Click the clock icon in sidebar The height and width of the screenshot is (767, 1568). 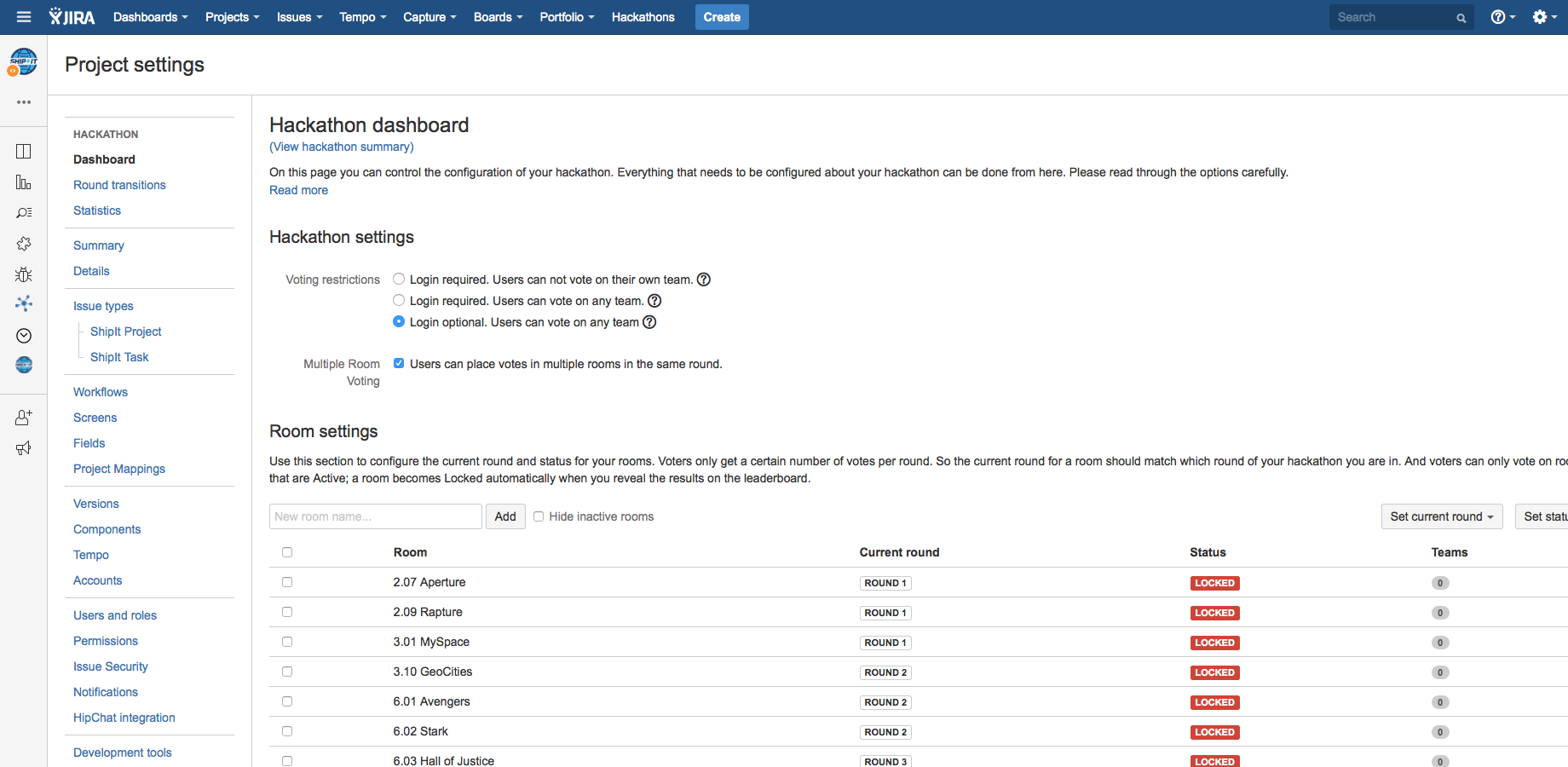pos(24,336)
